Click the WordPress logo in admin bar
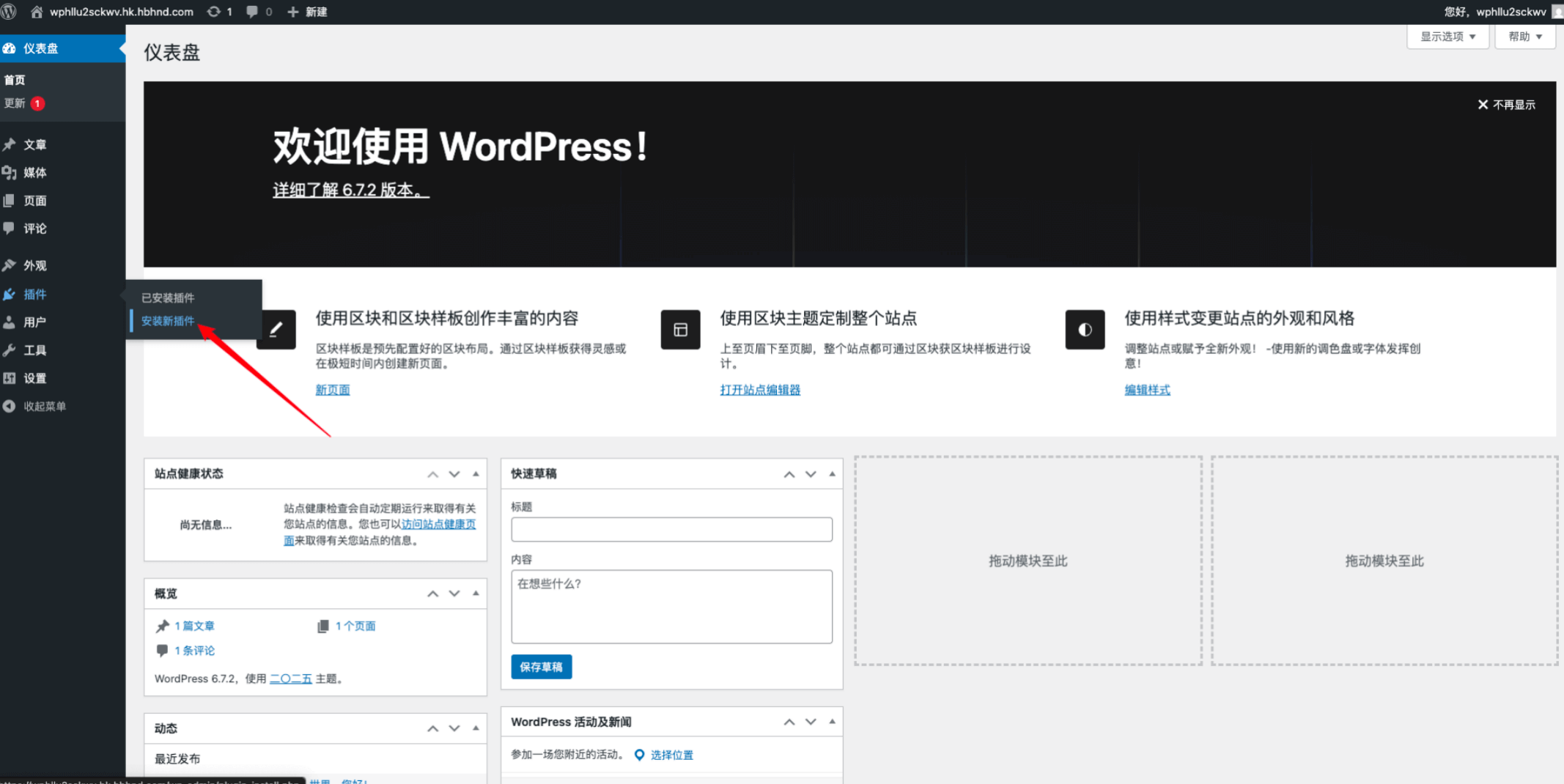This screenshot has height=784, width=1564. pyautogui.click(x=10, y=12)
